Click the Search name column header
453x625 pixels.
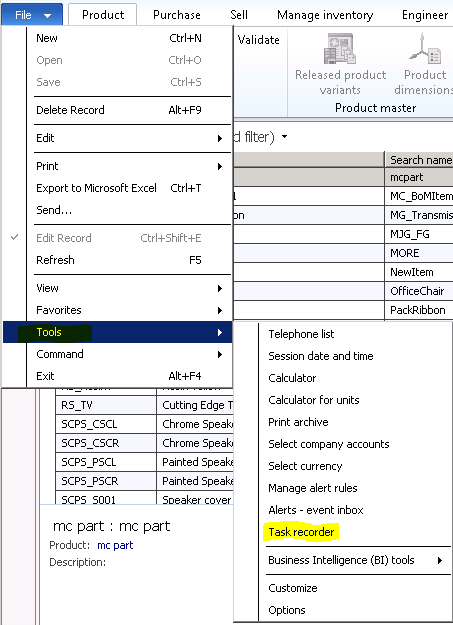tap(419, 160)
